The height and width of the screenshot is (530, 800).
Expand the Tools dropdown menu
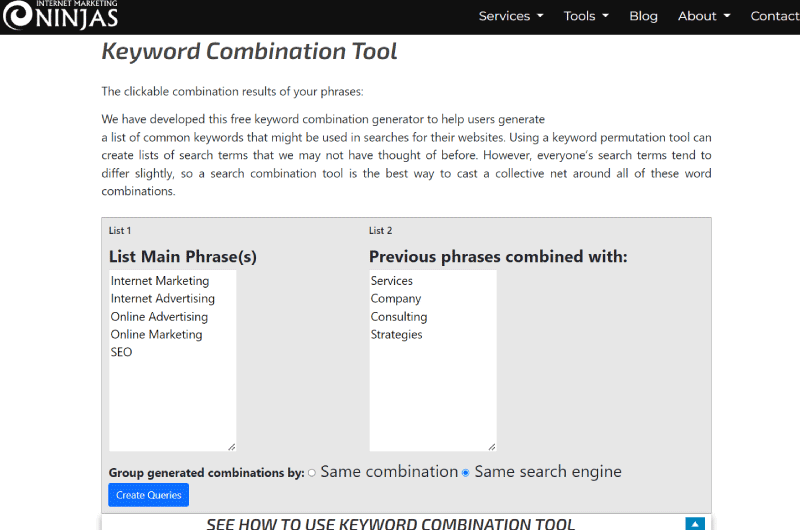point(586,16)
